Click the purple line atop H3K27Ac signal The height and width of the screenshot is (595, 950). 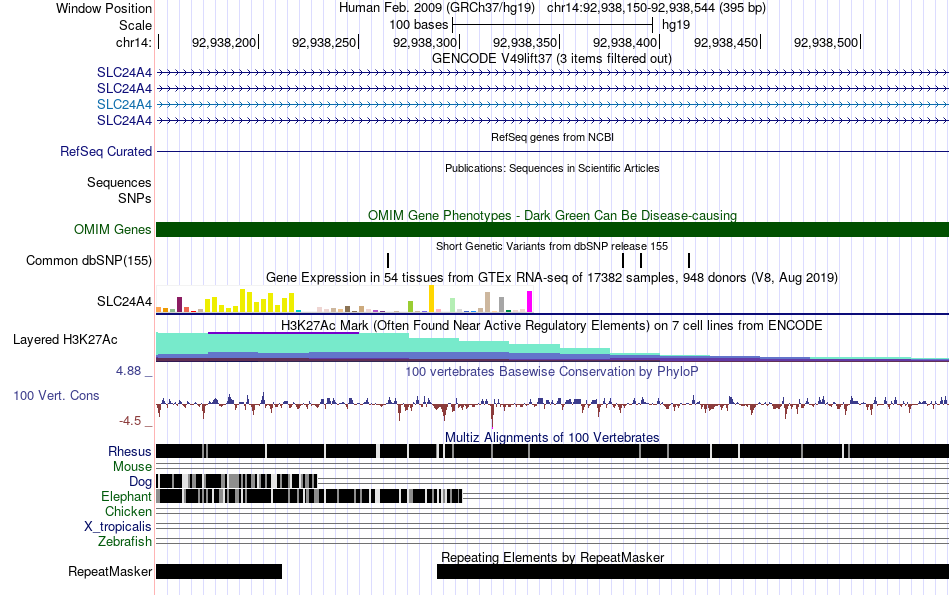tap(284, 333)
